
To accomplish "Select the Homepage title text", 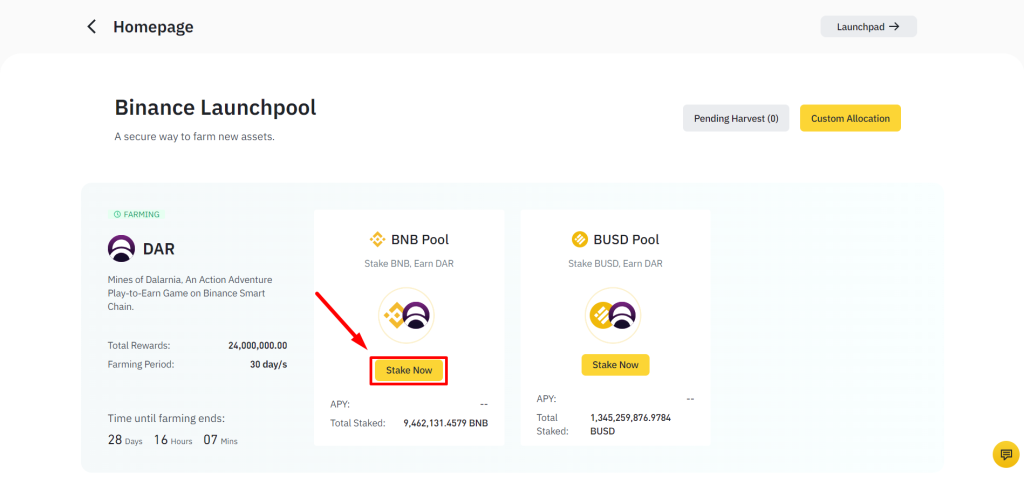I will click(x=153, y=27).
